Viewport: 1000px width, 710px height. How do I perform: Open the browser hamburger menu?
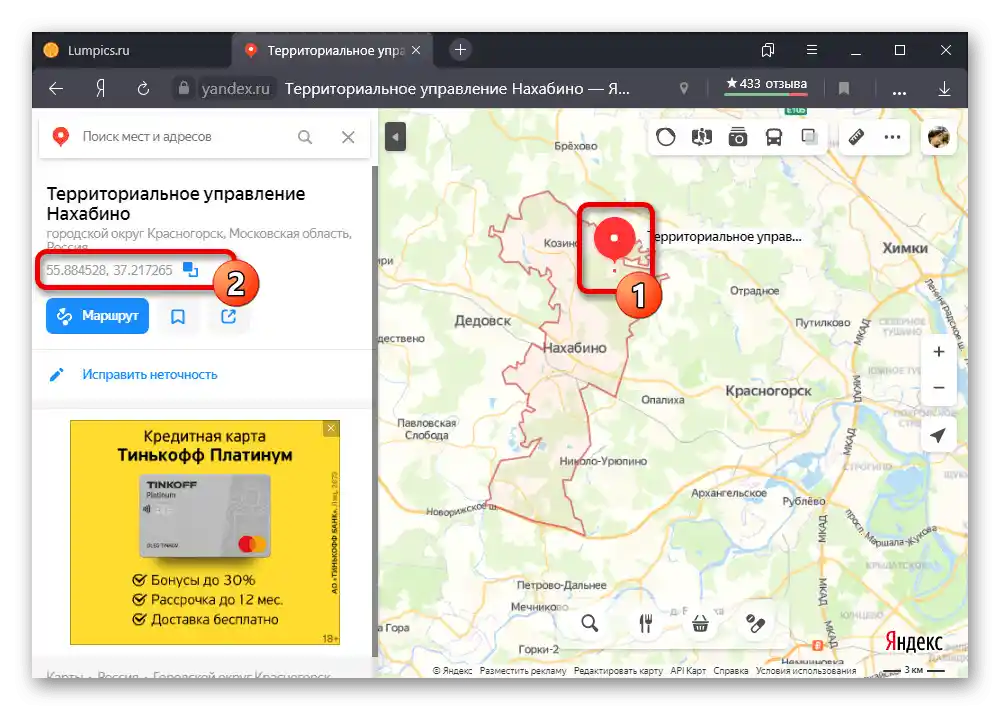pos(812,50)
